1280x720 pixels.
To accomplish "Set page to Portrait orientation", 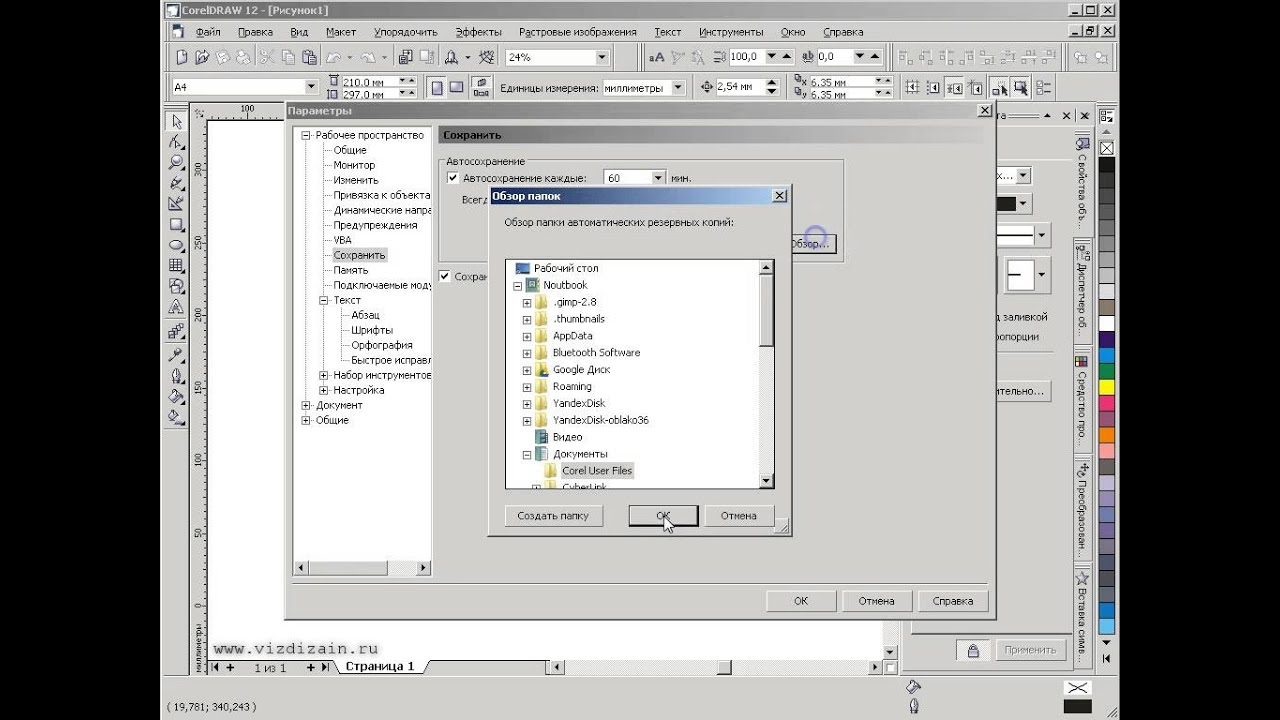I will pyautogui.click(x=437, y=87).
